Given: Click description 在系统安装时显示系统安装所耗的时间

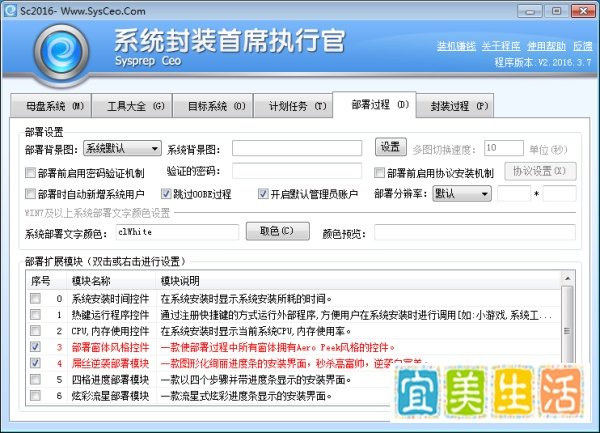Looking at the screenshot, I should point(246,299).
